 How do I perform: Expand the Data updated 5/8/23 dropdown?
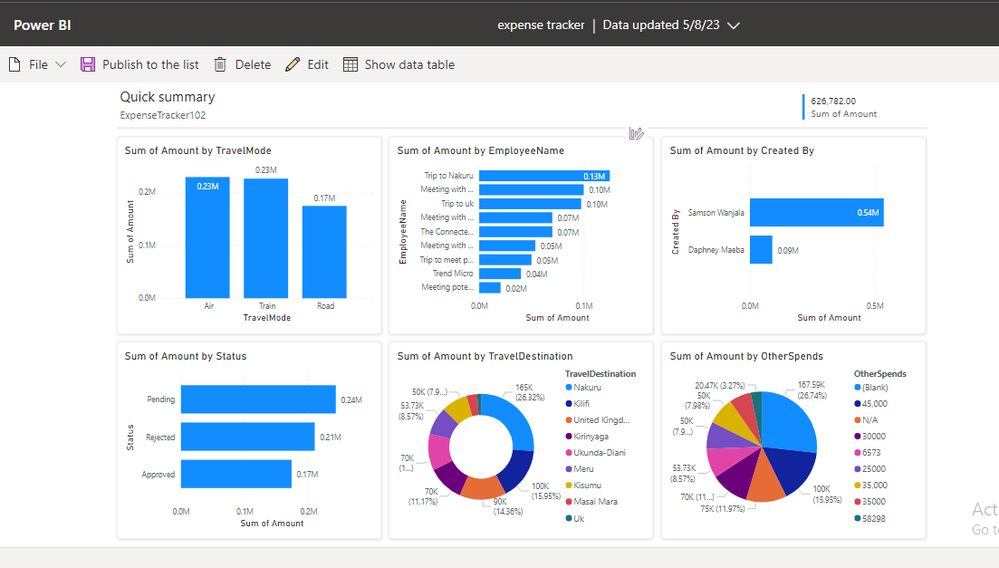pos(733,25)
